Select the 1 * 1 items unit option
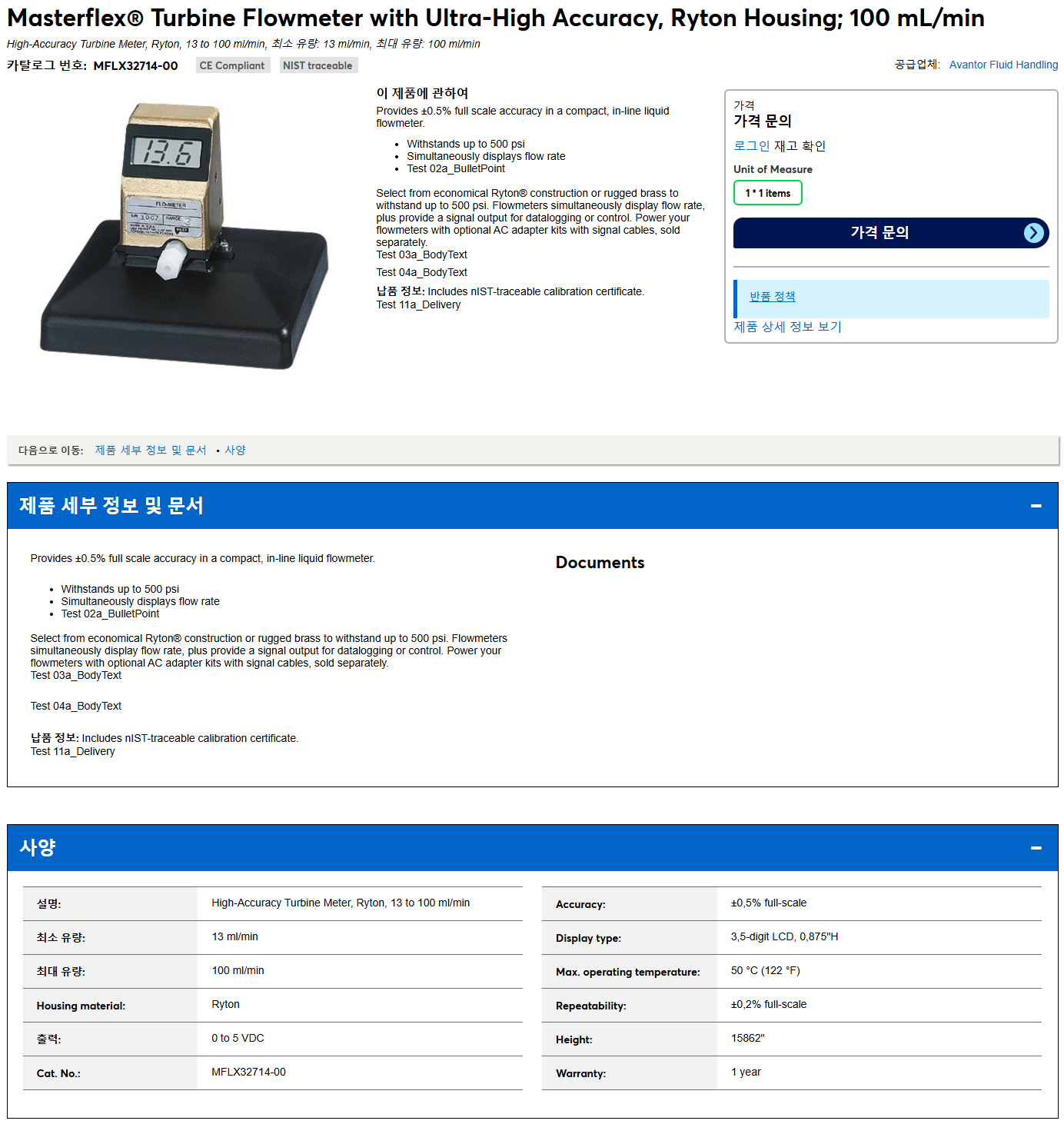Screen dimensions: 1064x1134 pyautogui.click(x=767, y=193)
